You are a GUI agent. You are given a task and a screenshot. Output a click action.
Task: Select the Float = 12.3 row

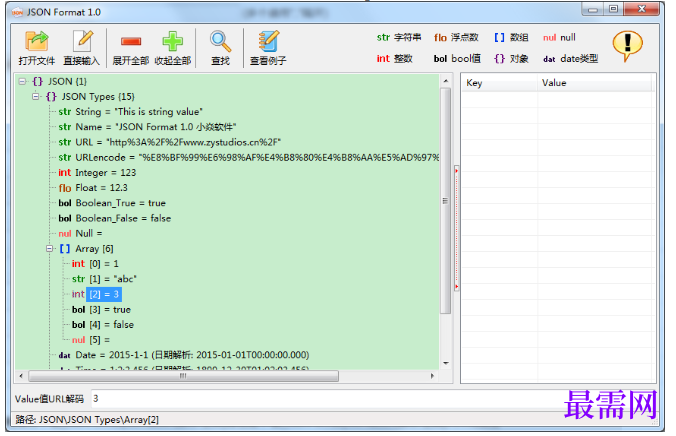(101, 188)
